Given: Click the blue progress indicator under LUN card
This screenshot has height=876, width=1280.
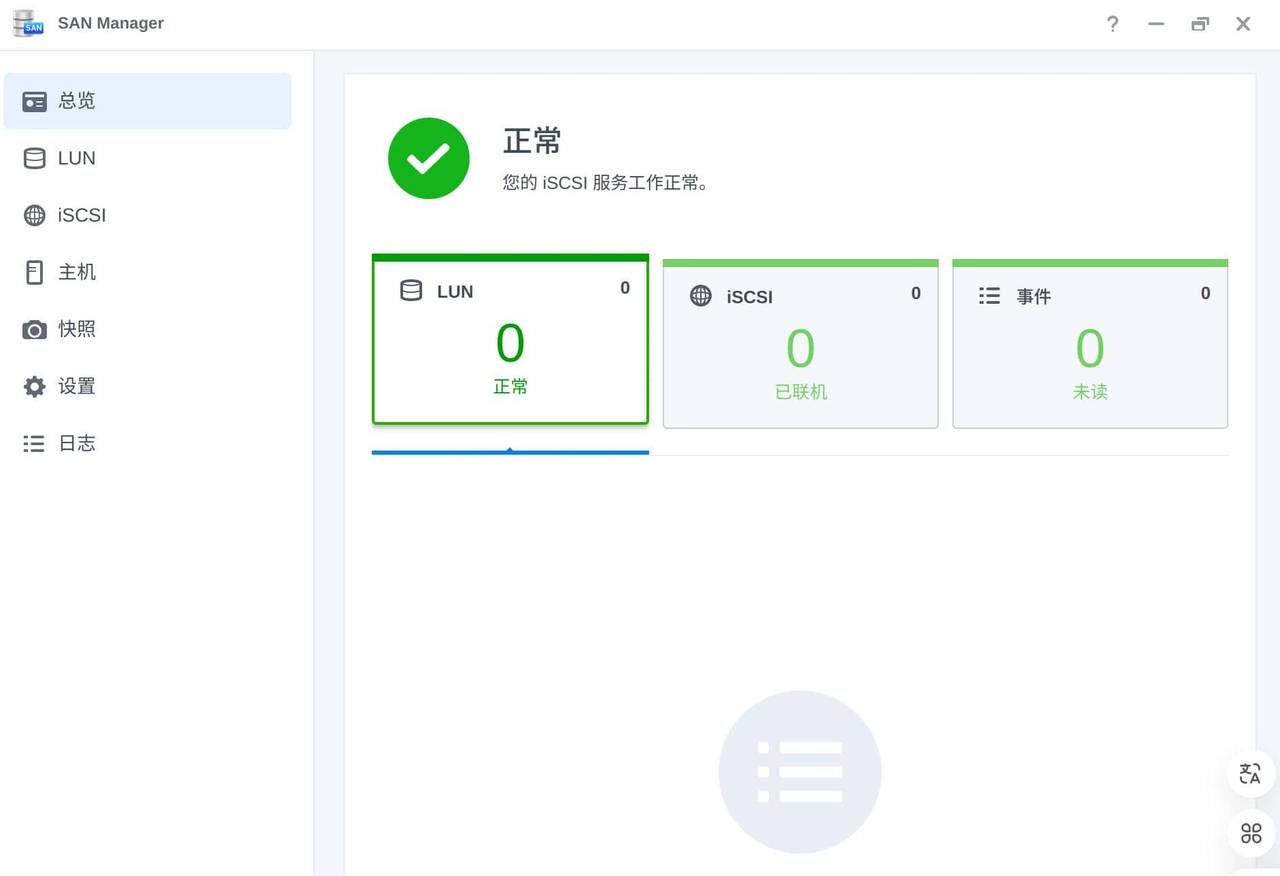Looking at the screenshot, I should [510, 452].
